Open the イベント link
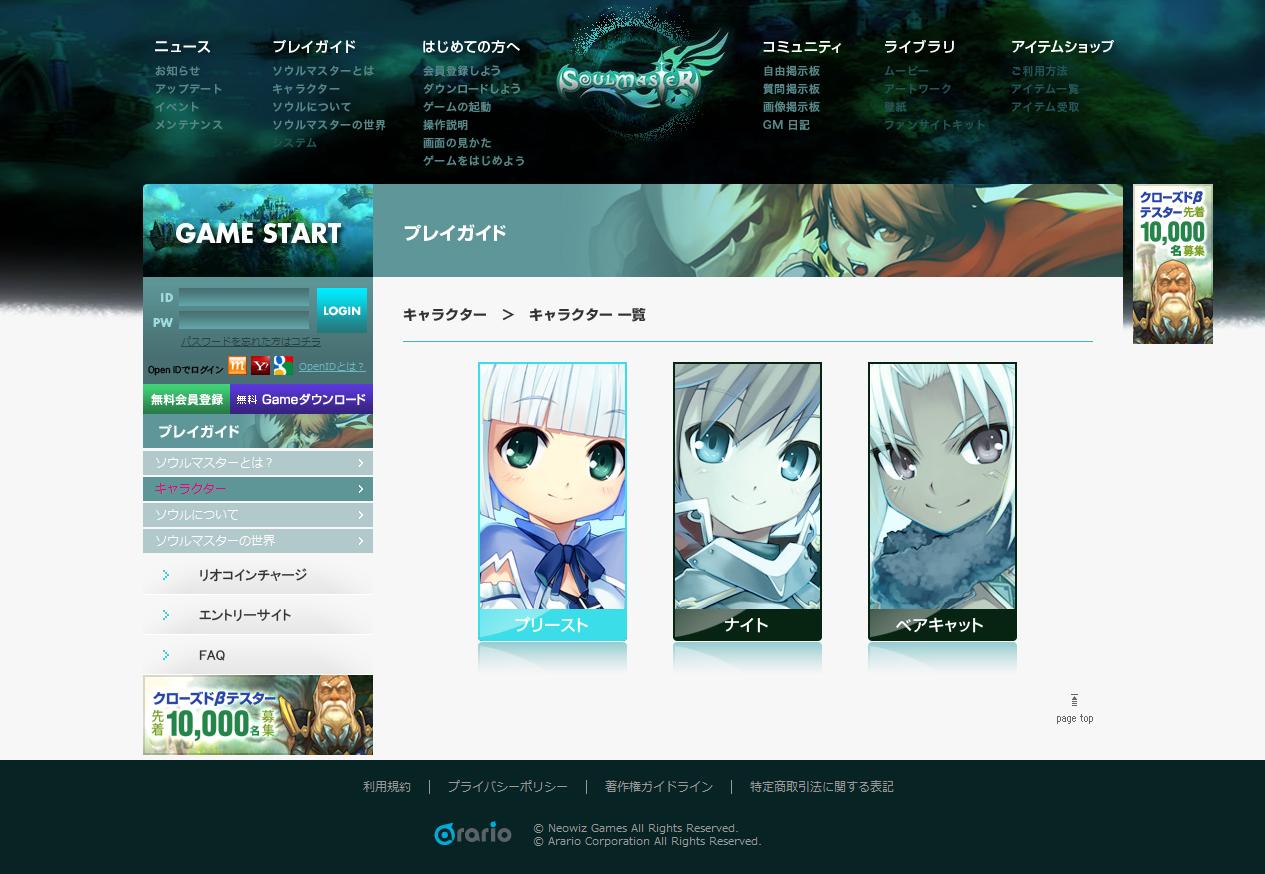 177,107
